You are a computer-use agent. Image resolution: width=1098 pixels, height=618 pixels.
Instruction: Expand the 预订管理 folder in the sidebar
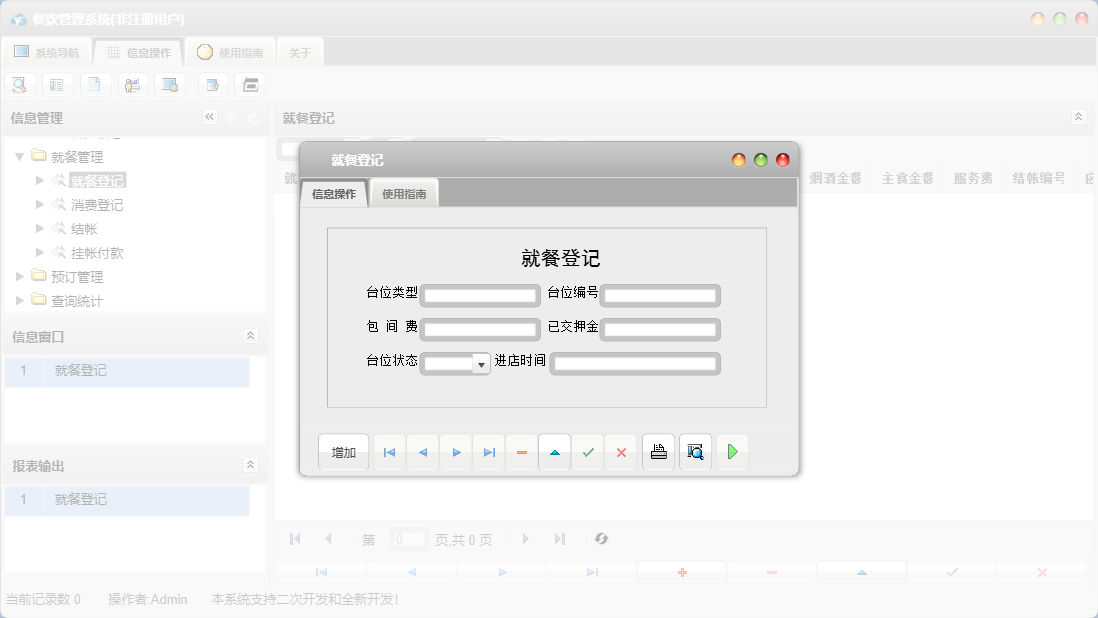[19, 276]
